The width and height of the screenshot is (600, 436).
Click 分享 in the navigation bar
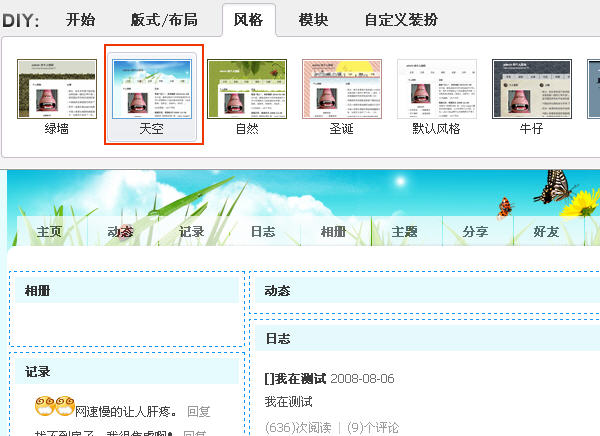[x=475, y=232]
